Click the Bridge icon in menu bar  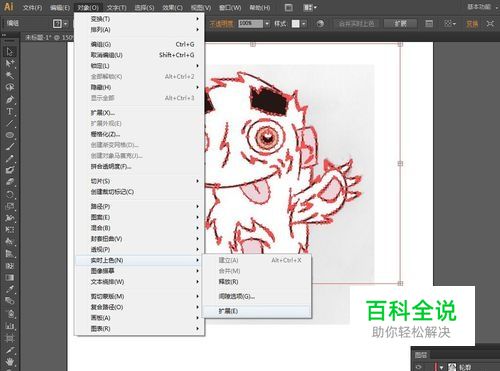289,7
